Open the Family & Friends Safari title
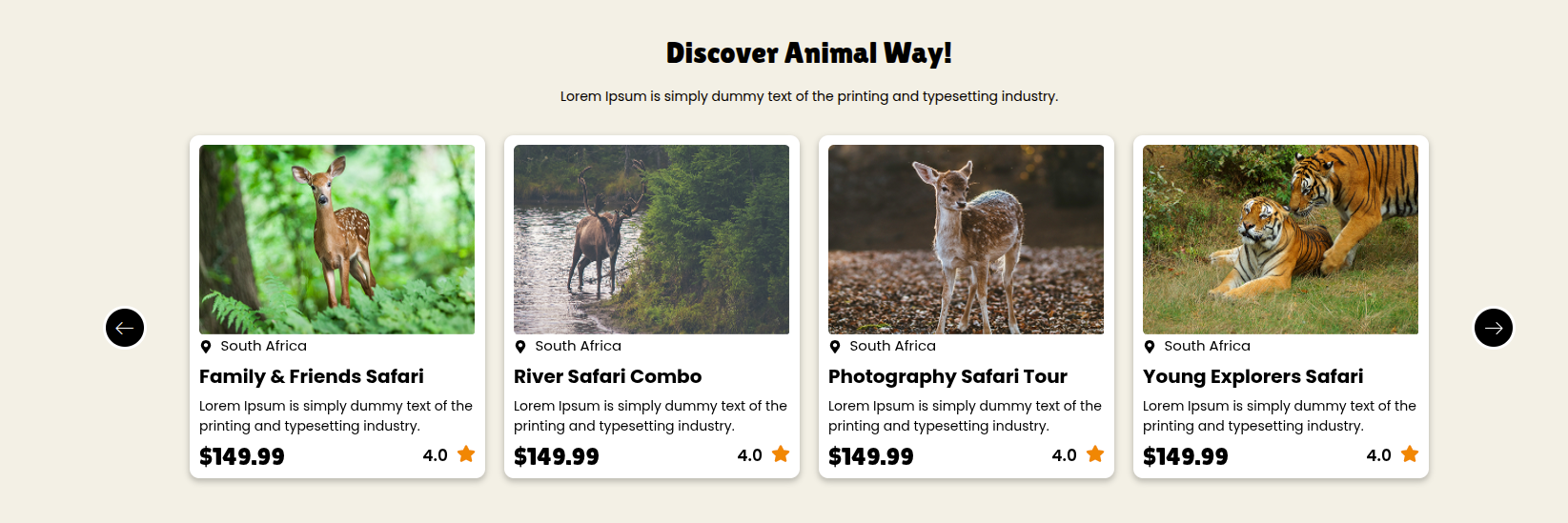This screenshot has height=523, width=1568. (x=312, y=376)
